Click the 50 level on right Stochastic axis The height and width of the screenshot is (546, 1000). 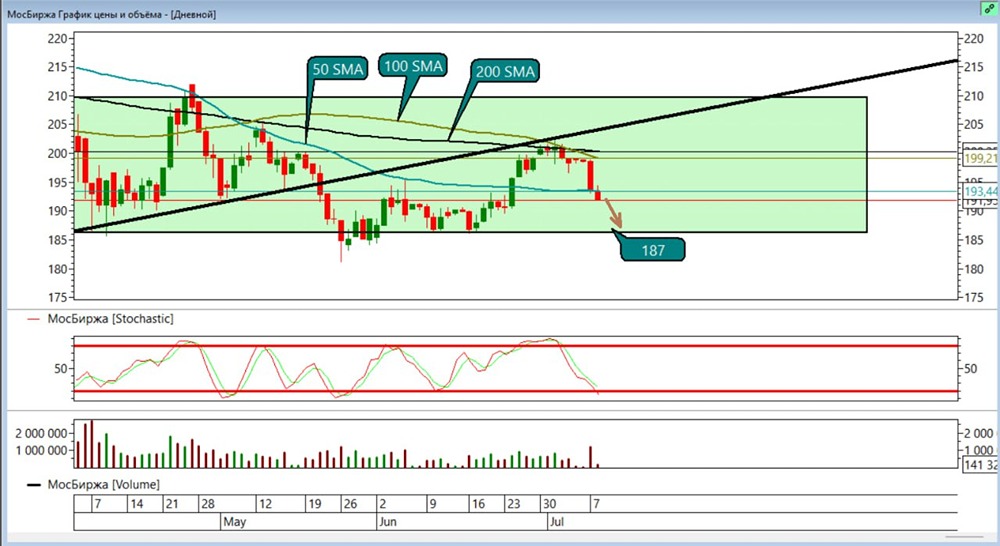pos(971,369)
